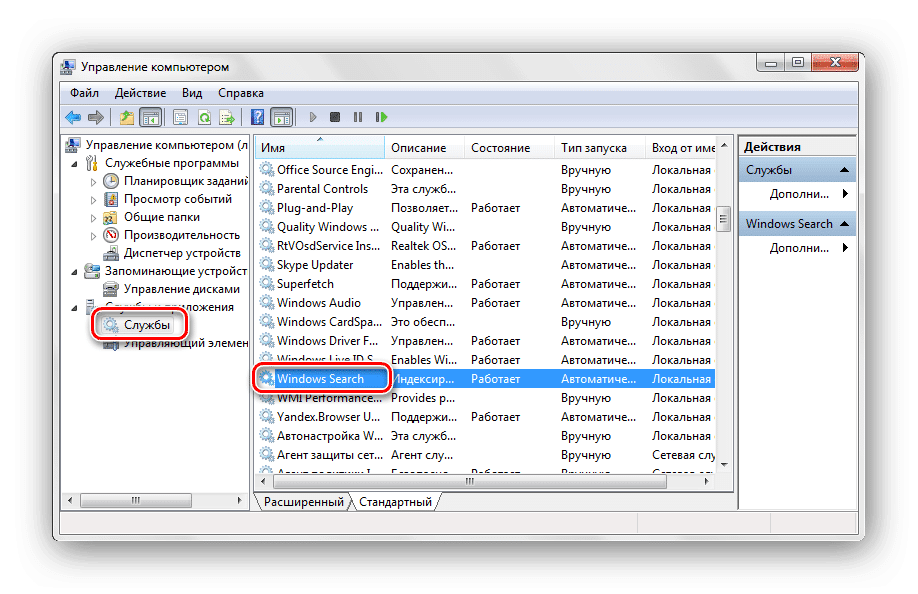The height and width of the screenshot is (594, 918).
Task: Click the Refresh toolbar icon
Action: click(x=204, y=118)
